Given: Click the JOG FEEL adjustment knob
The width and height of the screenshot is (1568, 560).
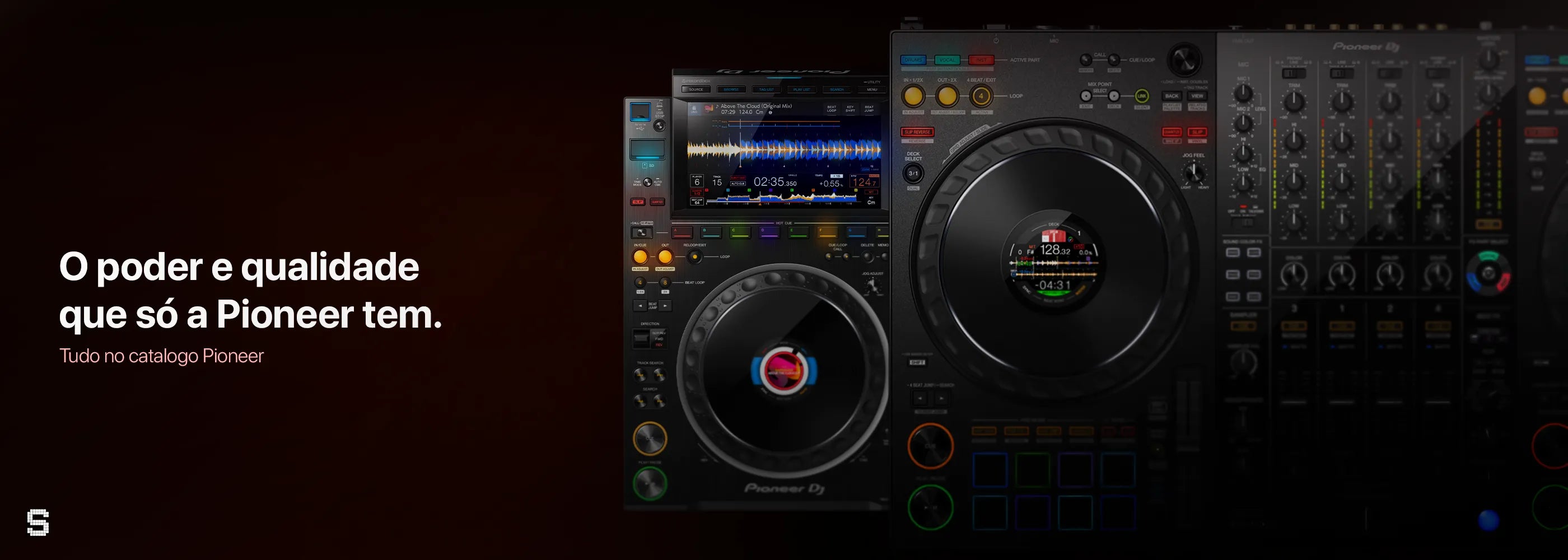Looking at the screenshot, I should click(x=1193, y=174).
